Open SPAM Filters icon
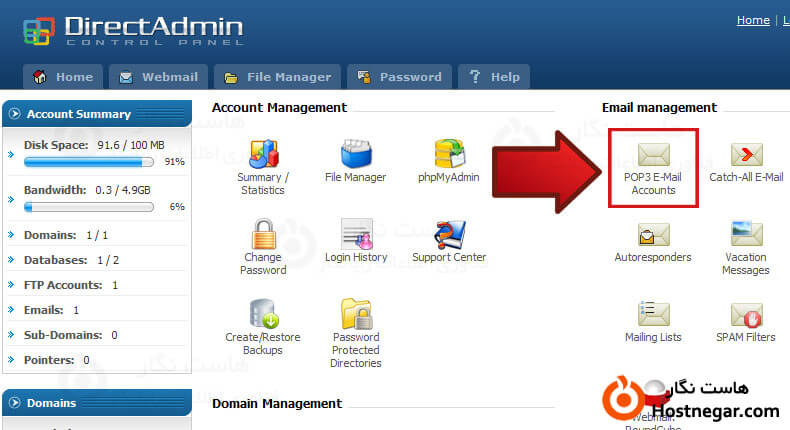The image size is (790, 430). click(x=746, y=315)
